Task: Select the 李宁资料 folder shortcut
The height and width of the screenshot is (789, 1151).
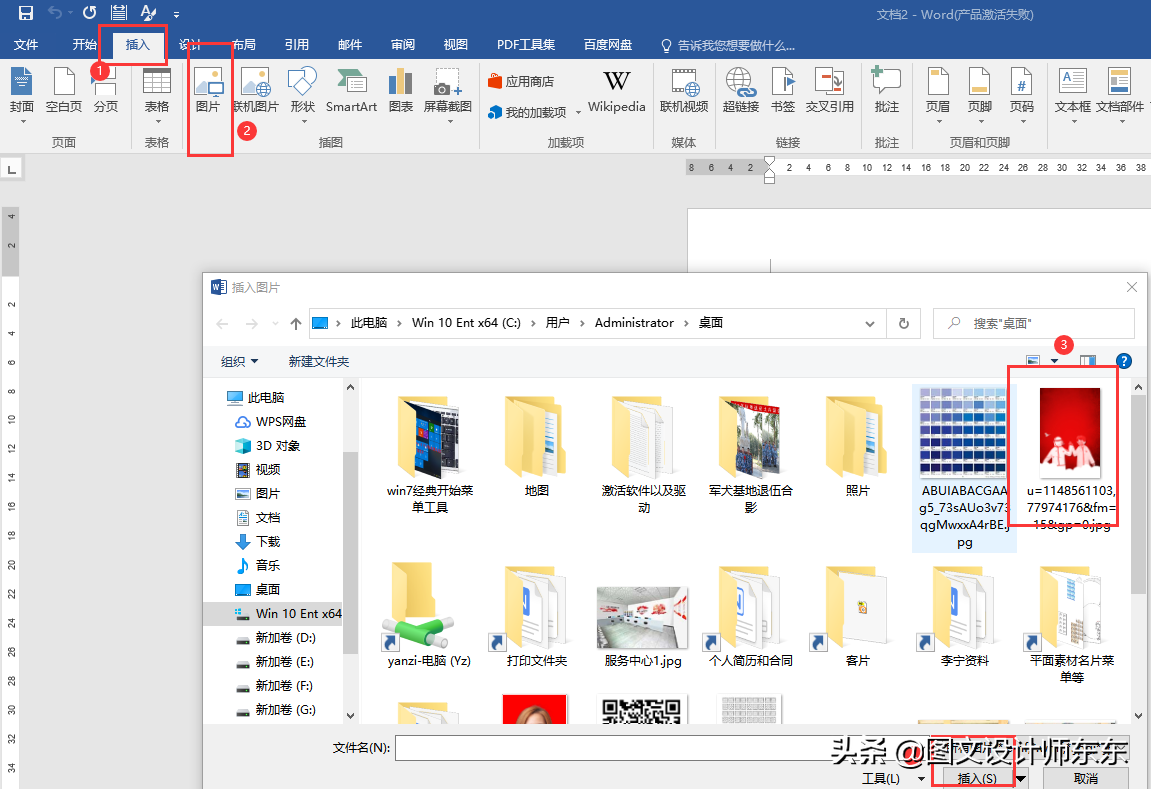Action: (965, 617)
